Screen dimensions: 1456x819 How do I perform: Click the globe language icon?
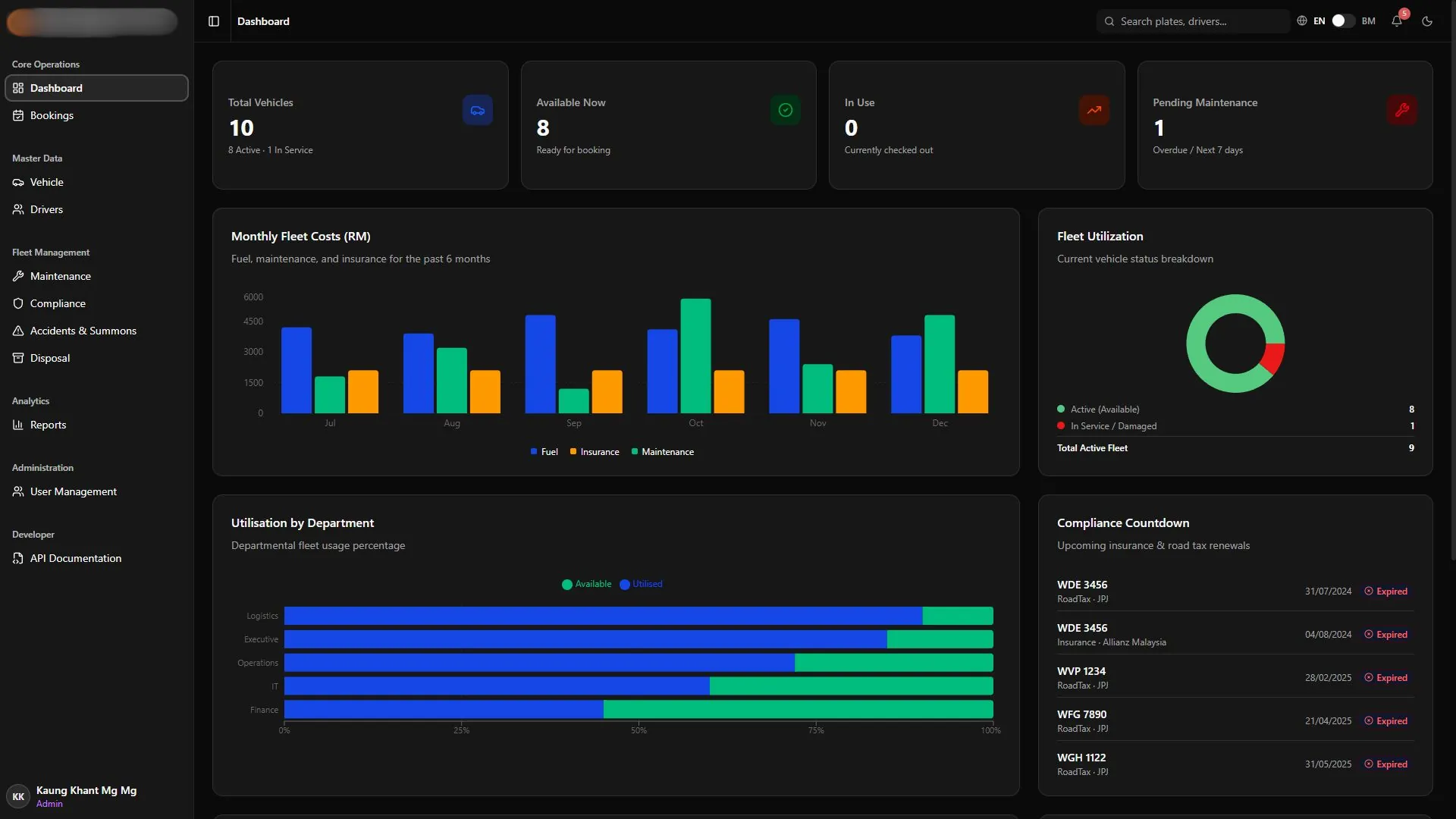[x=1302, y=21]
